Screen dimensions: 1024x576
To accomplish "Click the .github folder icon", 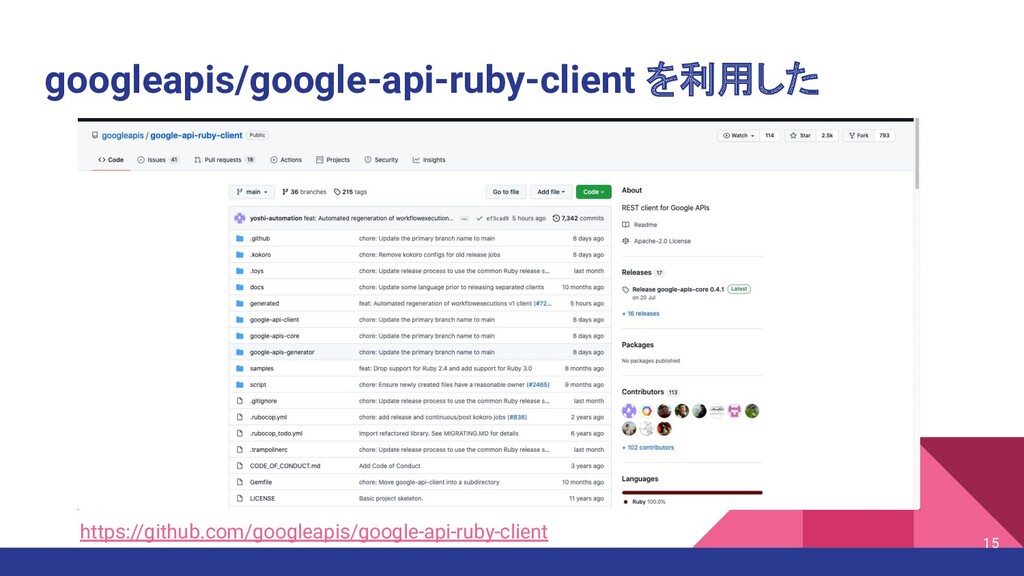I will tap(240, 239).
